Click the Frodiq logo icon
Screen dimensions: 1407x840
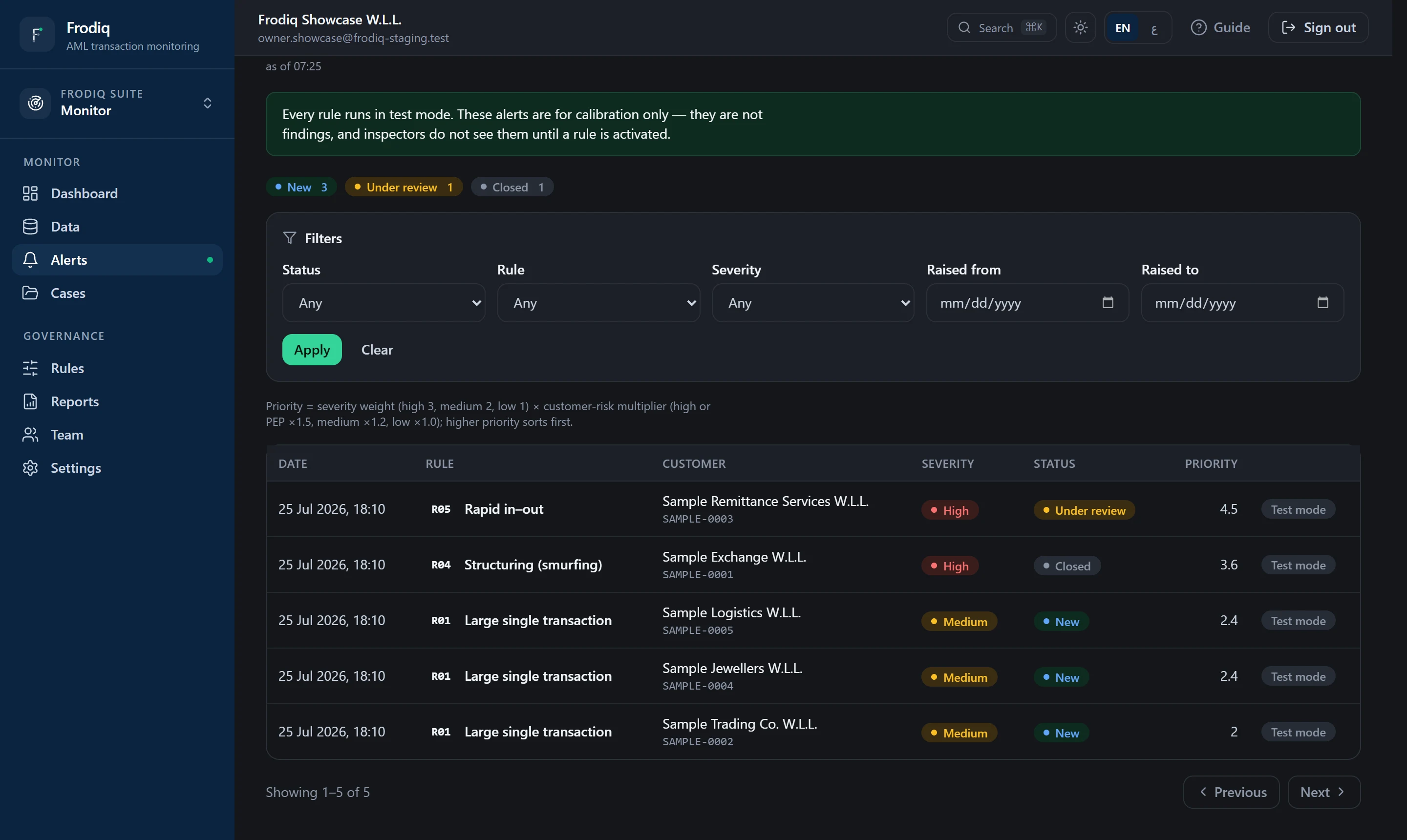[37, 35]
